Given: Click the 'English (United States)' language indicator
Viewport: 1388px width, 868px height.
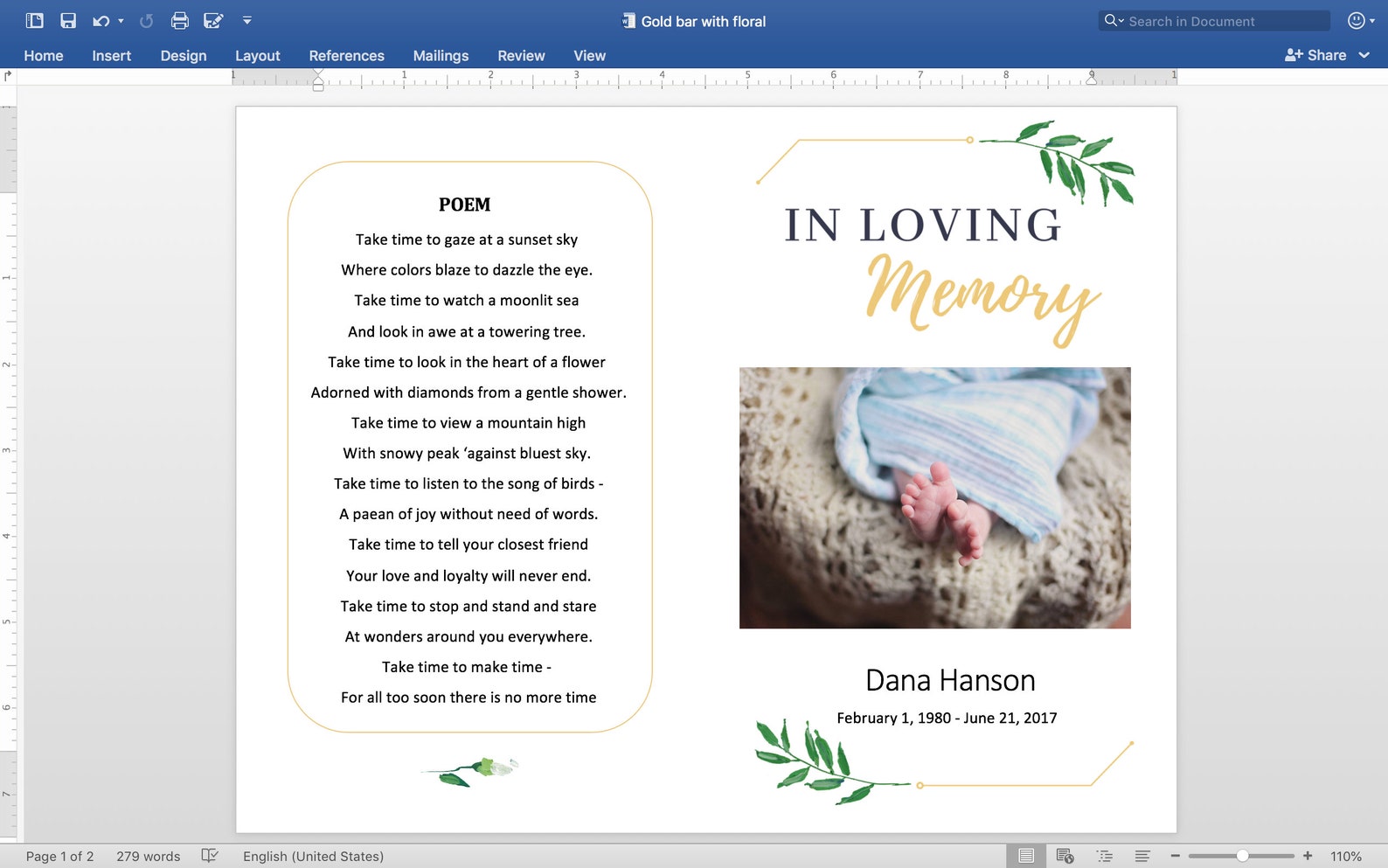Looking at the screenshot, I should tap(313, 857).
